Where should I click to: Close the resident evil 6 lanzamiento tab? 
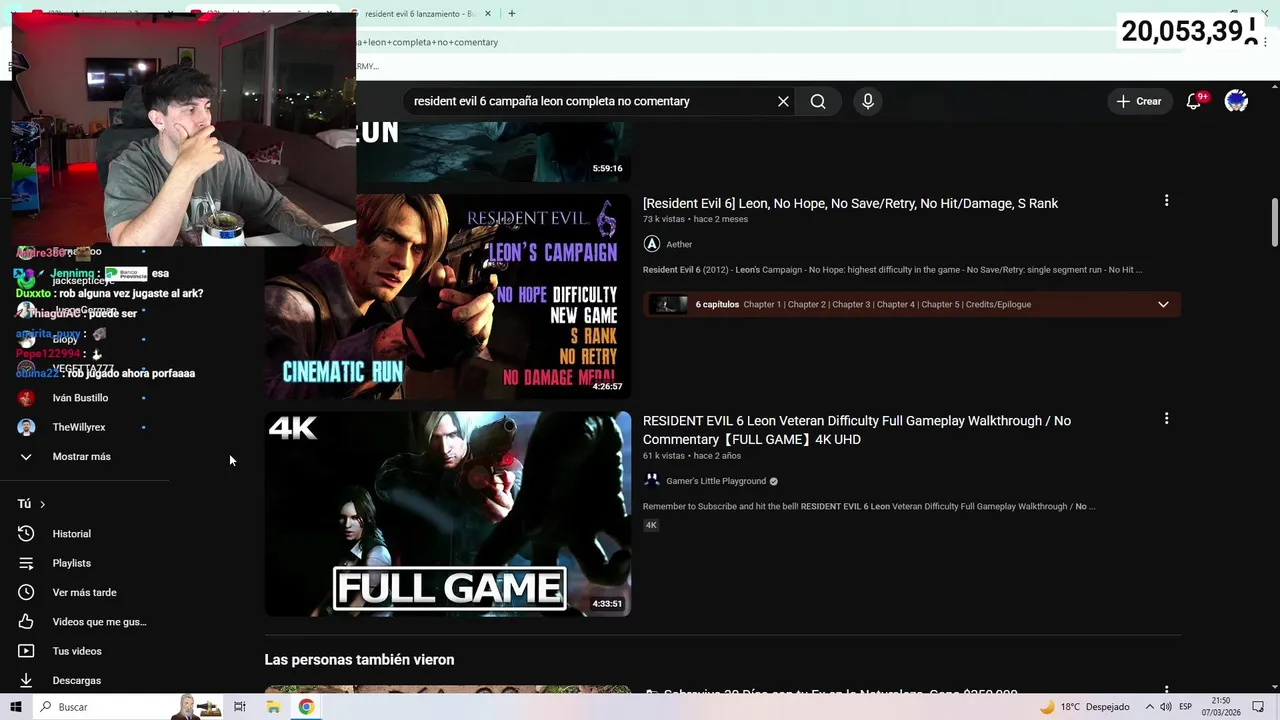tap(488, 14)
